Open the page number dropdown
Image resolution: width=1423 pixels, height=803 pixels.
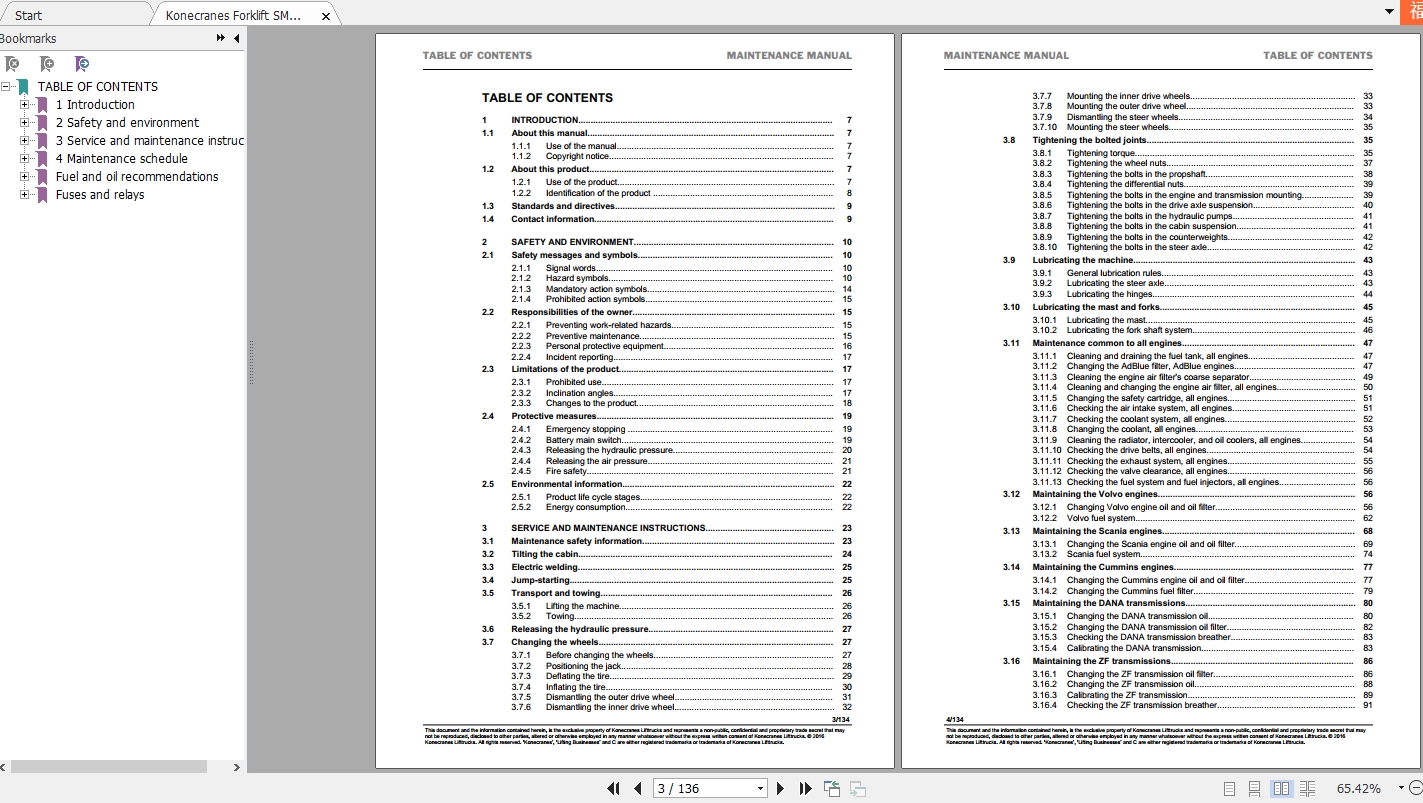tap(760, 788)
